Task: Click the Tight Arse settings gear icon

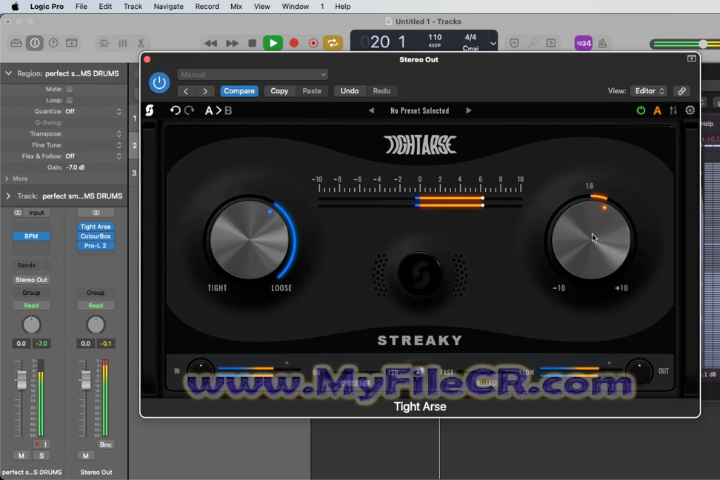Action: click(690, 110)
